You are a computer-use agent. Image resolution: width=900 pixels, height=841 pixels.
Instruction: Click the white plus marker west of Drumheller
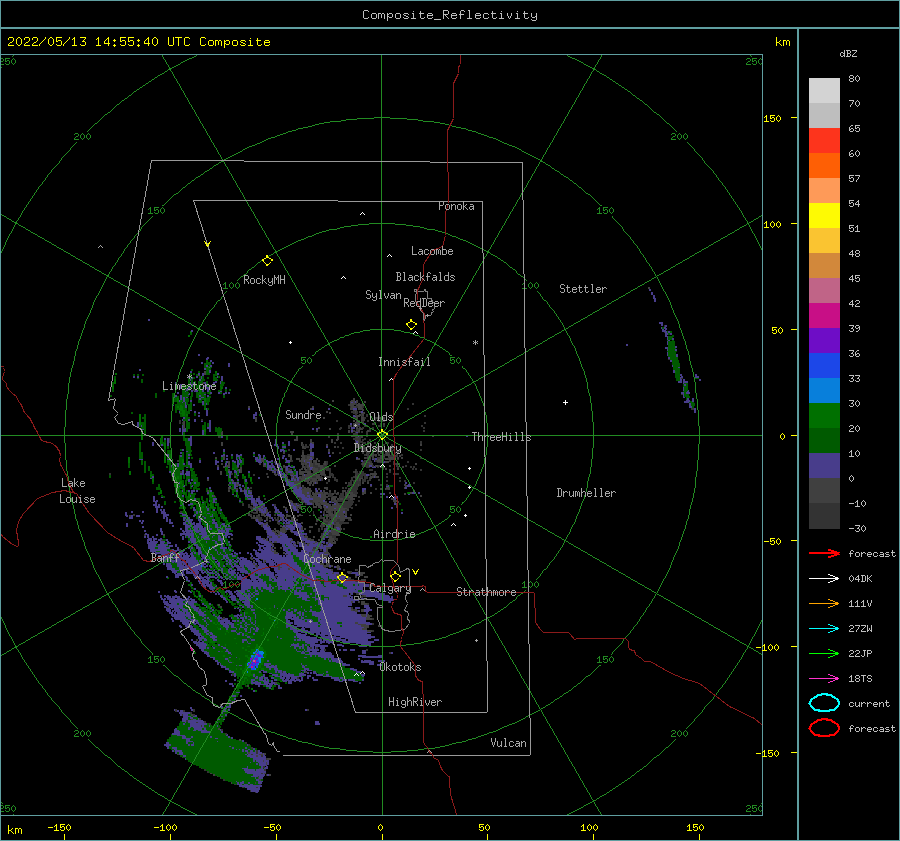coord(565,402)
